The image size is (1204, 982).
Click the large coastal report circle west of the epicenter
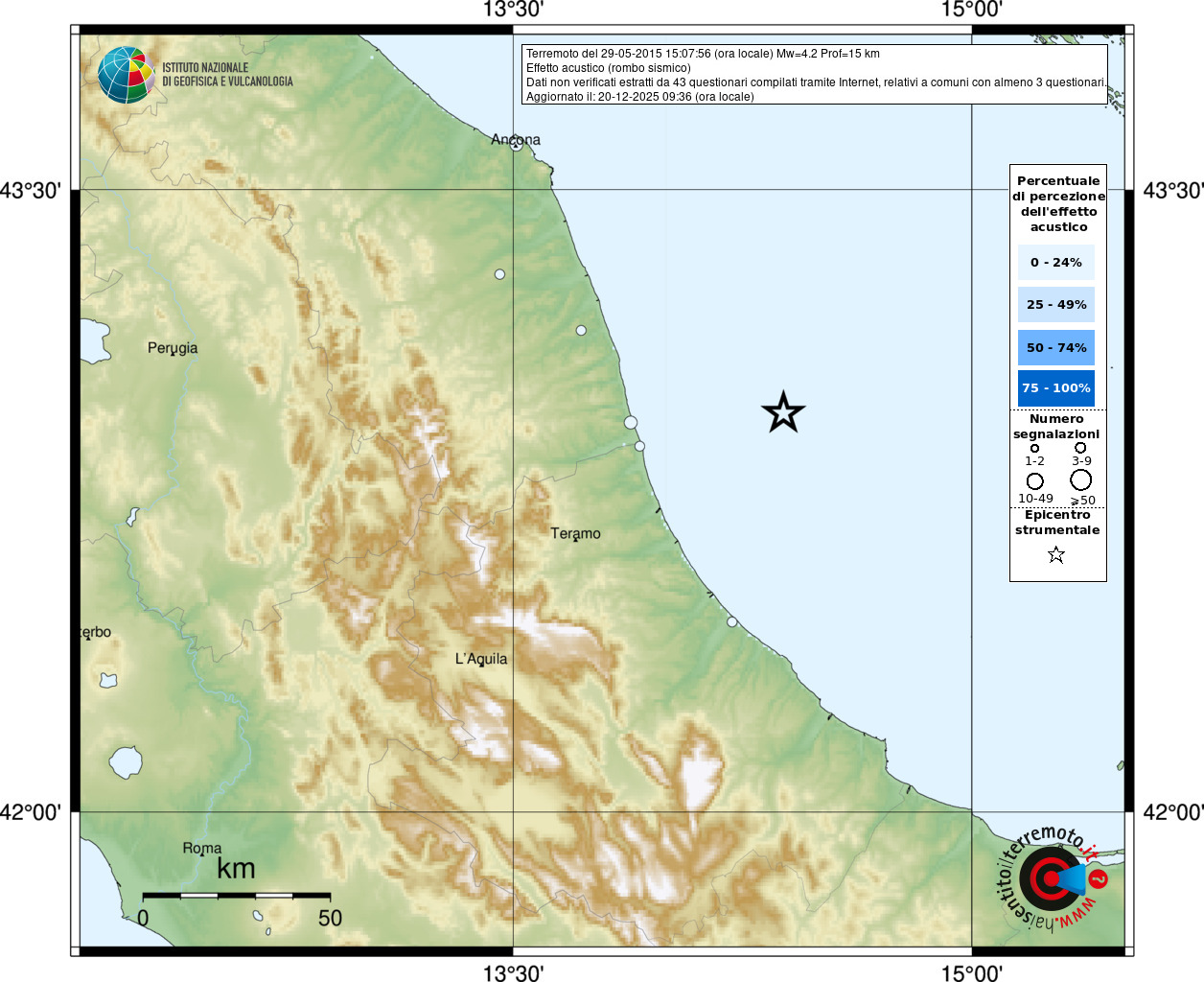631,422
